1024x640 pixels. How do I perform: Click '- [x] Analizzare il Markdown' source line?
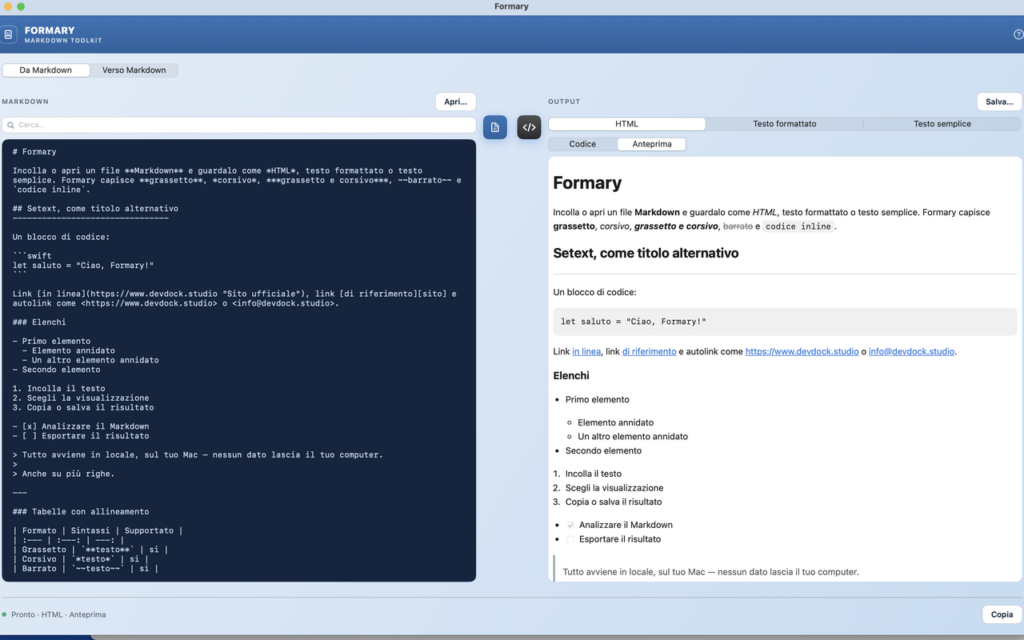click(81, 426)
